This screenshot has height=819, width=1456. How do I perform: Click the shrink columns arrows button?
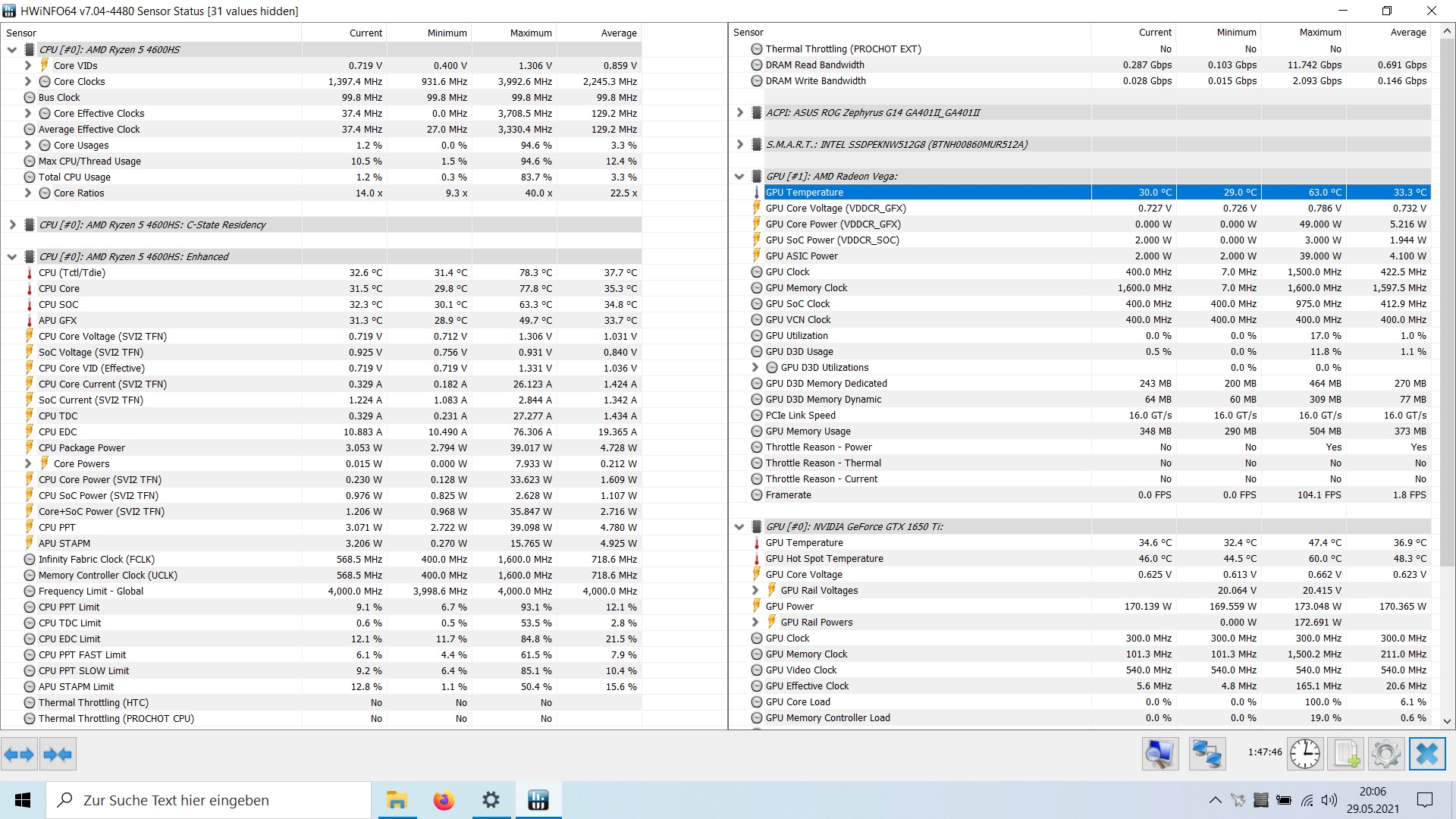(x=58, y=754)
